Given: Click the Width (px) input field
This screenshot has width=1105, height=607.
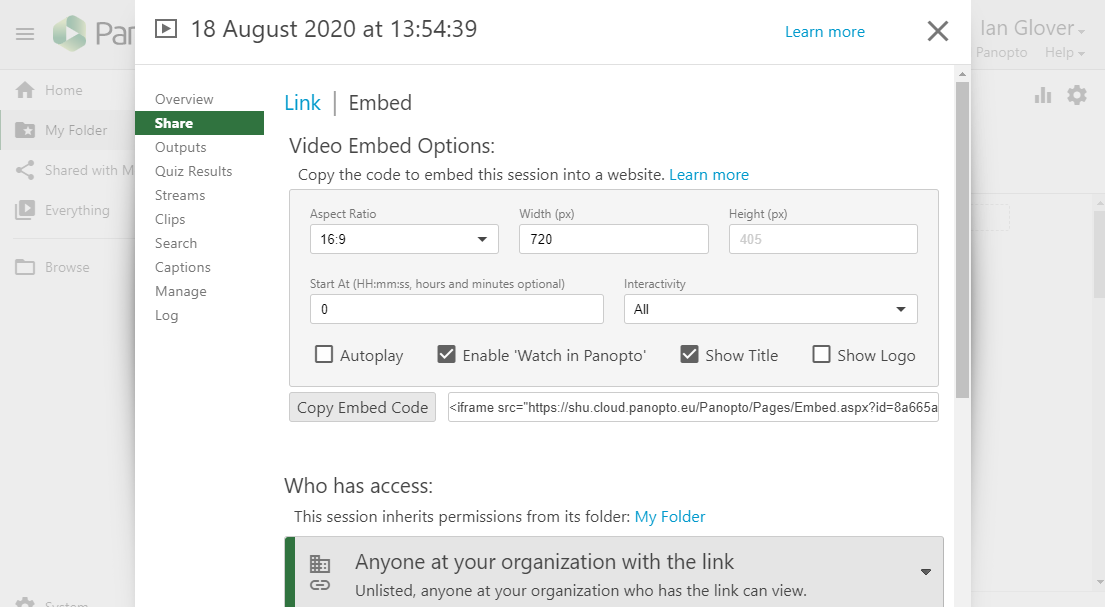Looking at the screenshot, I should coord(613,239).
